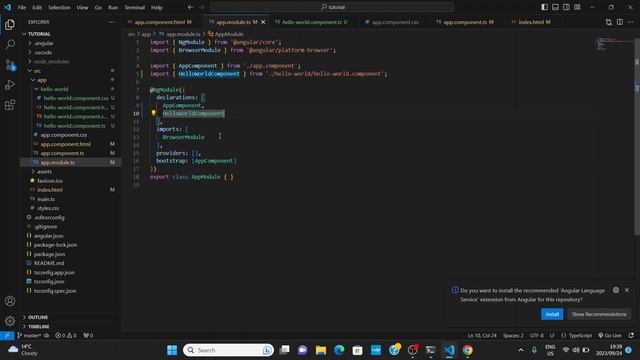The height and width of the screenshot is (360, 640).
Task: Click the Explorer more actions ellipsis
Action: 112,22
